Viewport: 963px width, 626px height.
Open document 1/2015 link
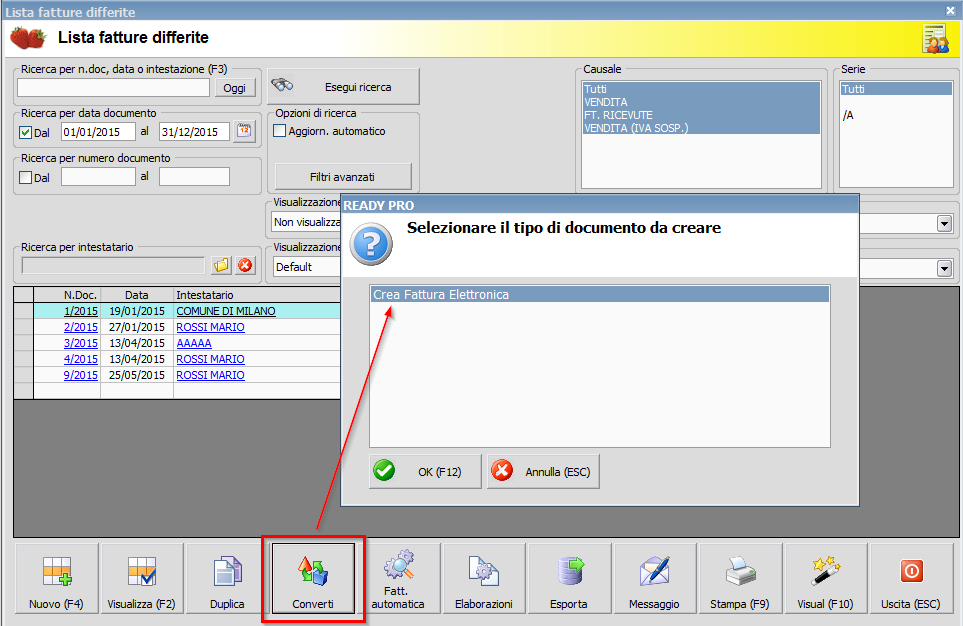point(81,311)
